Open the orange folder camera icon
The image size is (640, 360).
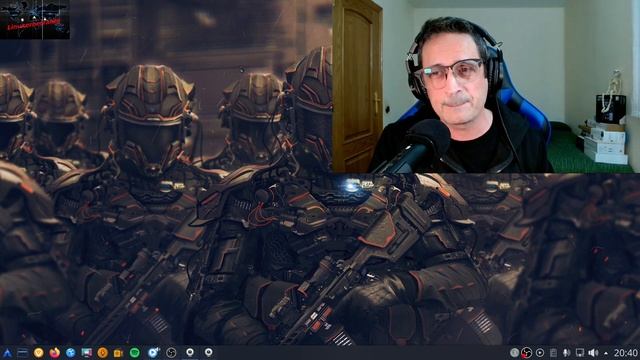point(118,353)
